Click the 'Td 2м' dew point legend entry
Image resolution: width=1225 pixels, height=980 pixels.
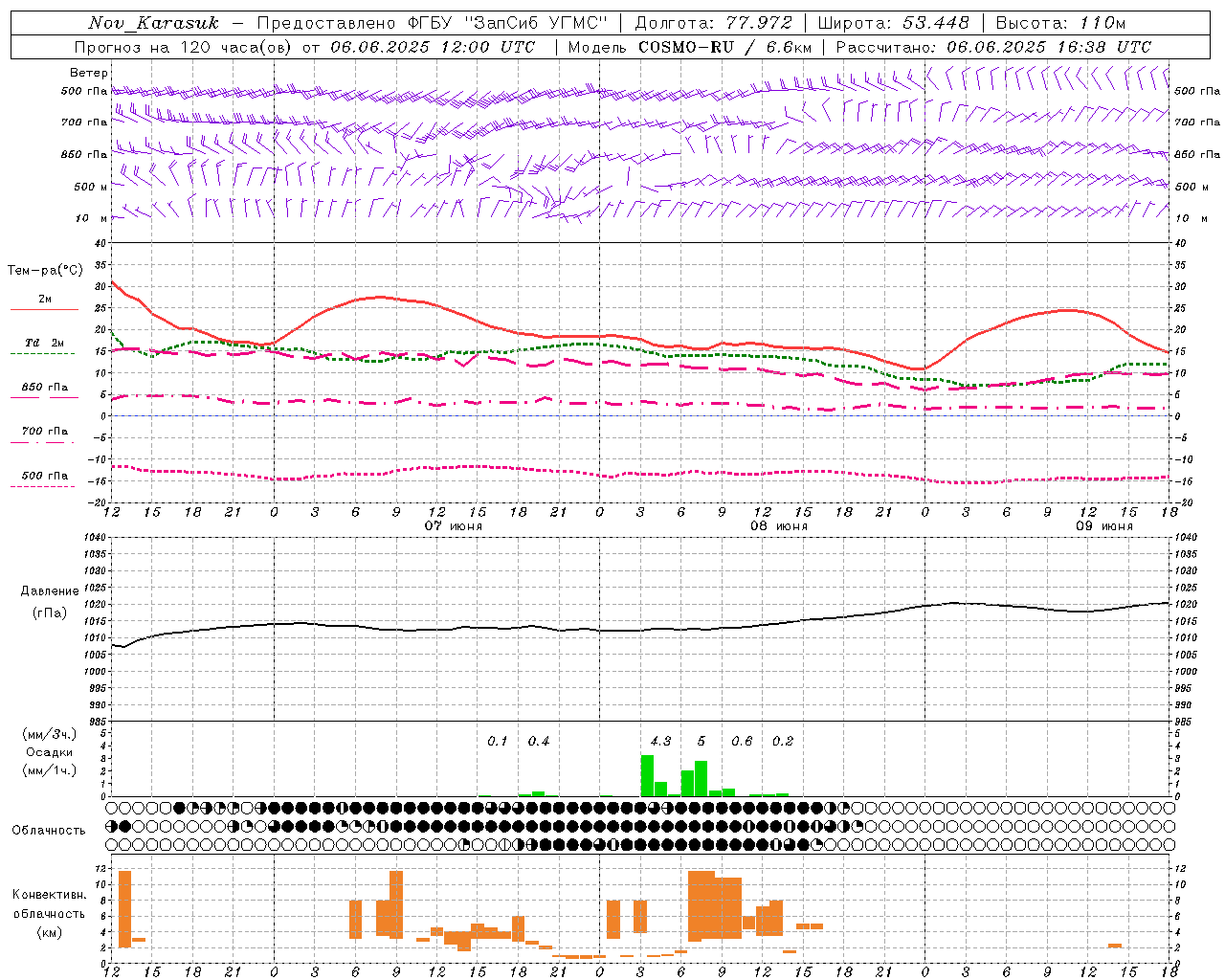[44, 343]
